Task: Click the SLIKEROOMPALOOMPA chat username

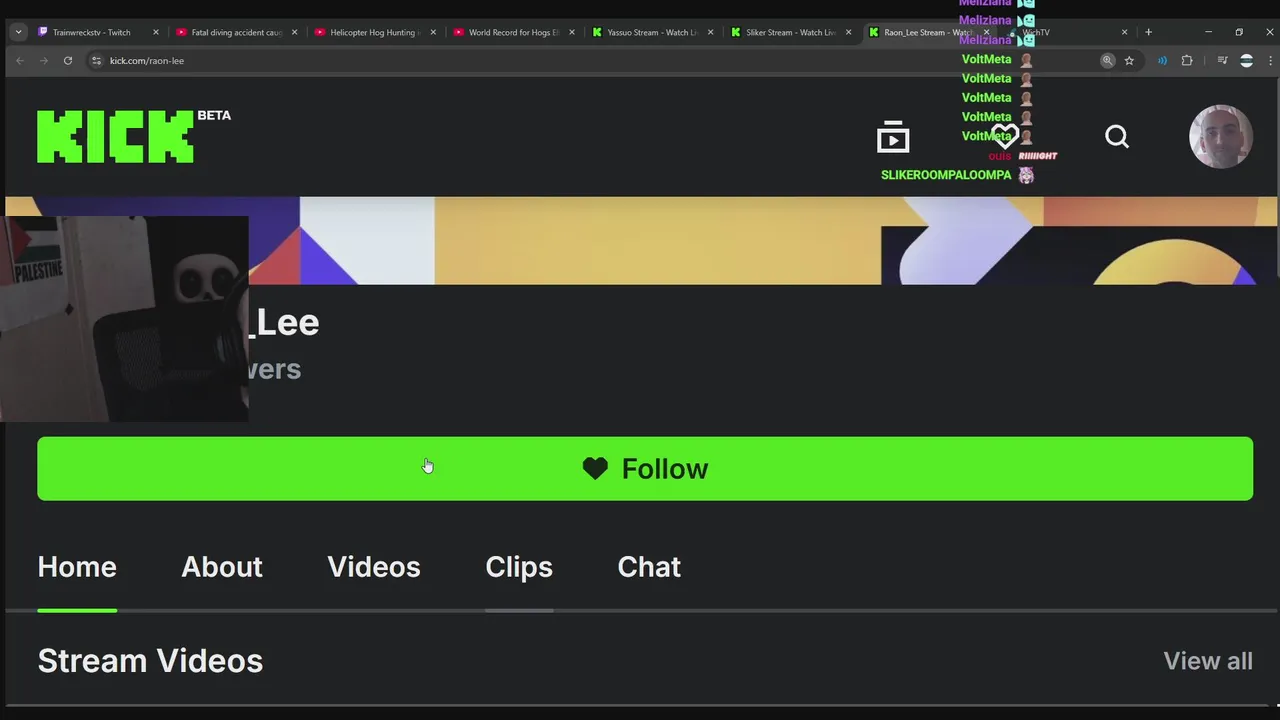Action: tap(946, 175)
